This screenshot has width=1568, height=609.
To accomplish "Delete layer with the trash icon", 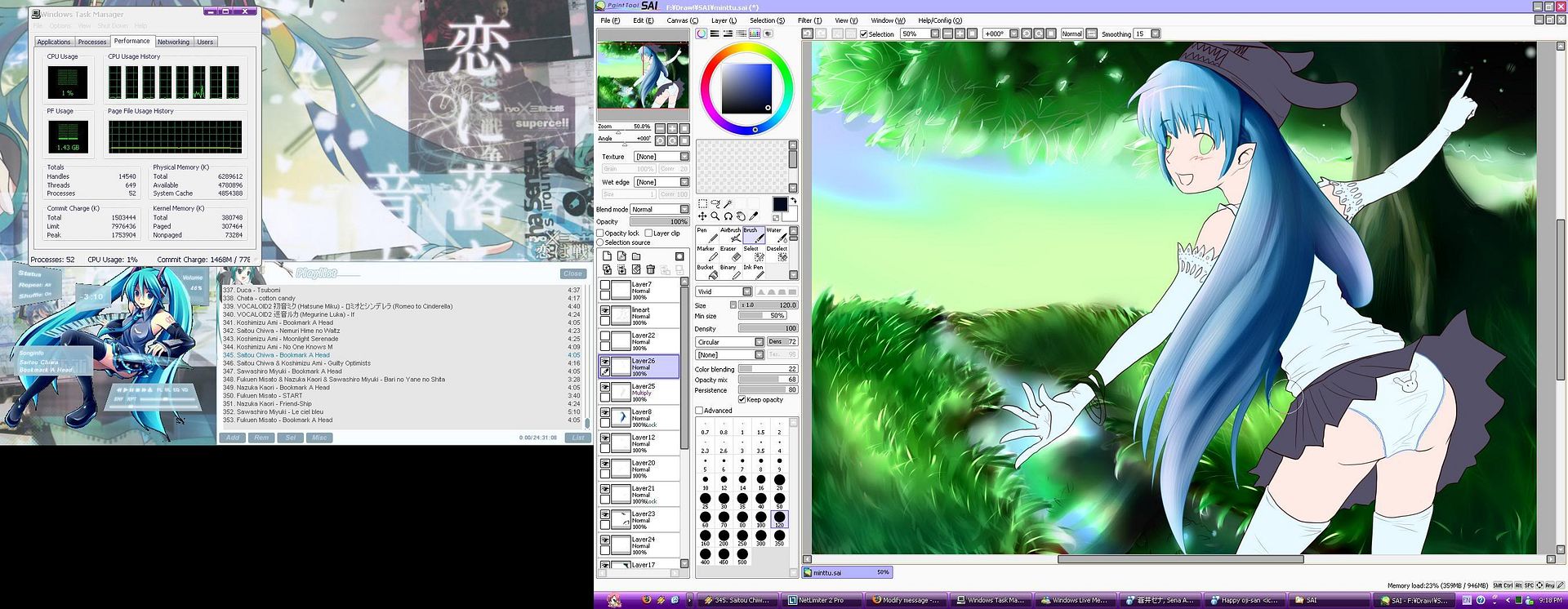I will (651, 269).
